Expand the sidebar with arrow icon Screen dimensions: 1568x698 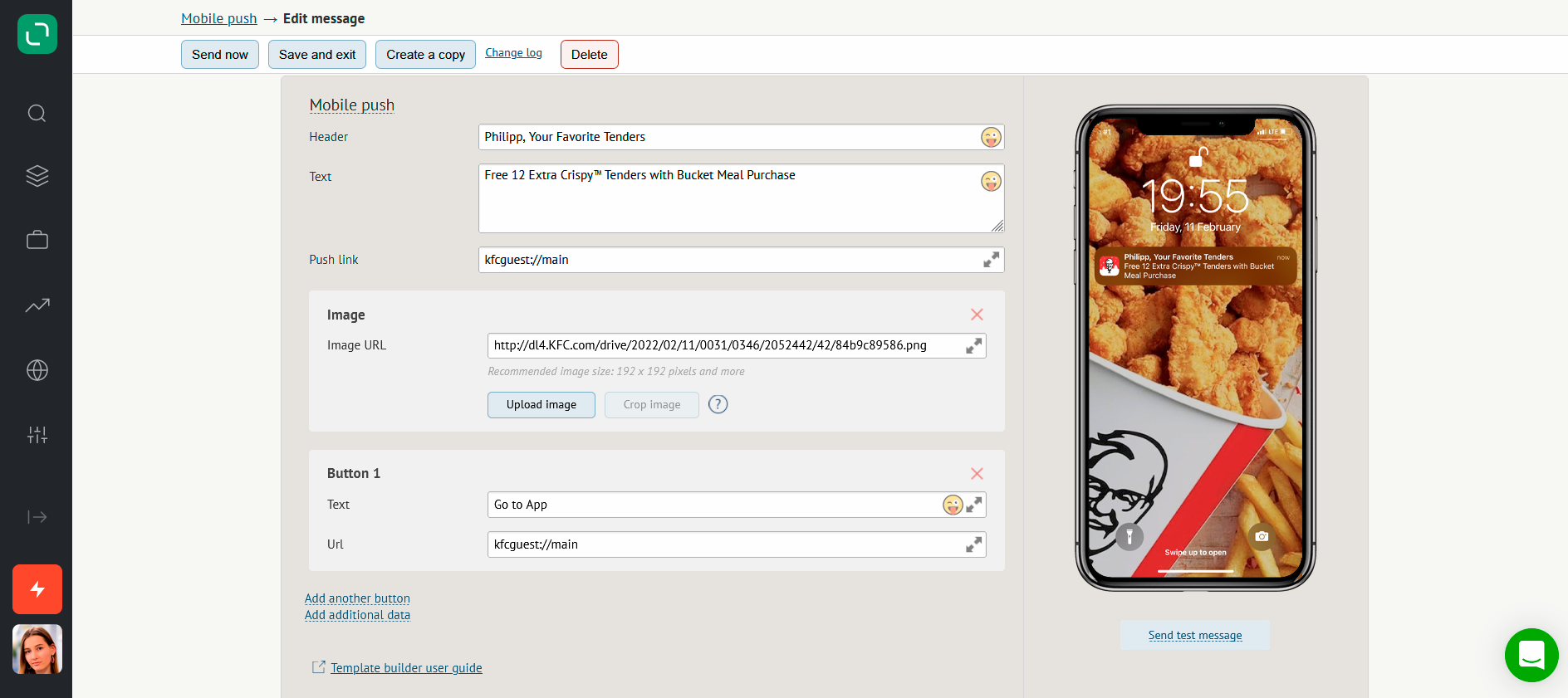37,517
